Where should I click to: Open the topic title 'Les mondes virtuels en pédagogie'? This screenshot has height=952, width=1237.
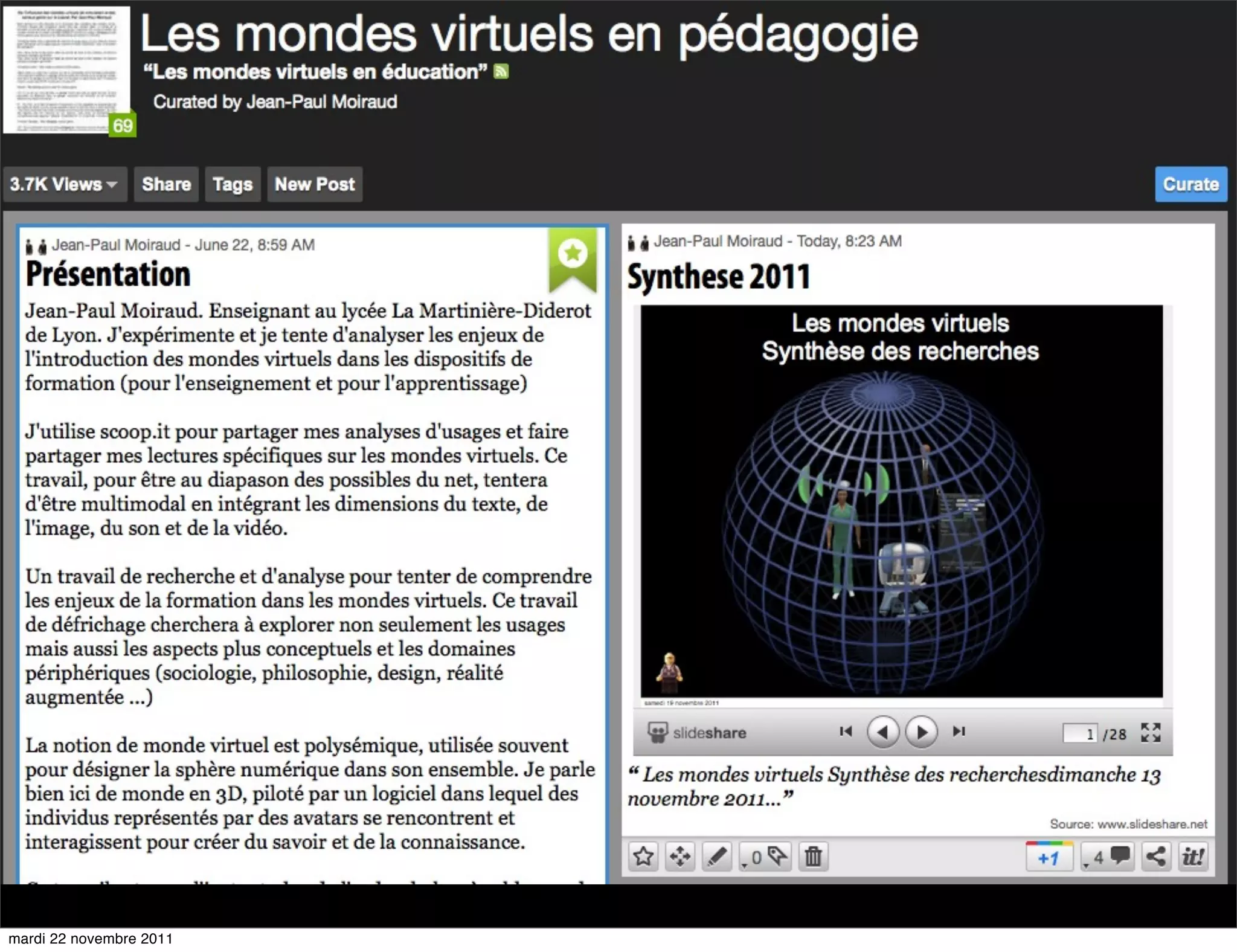pos(529,35)
